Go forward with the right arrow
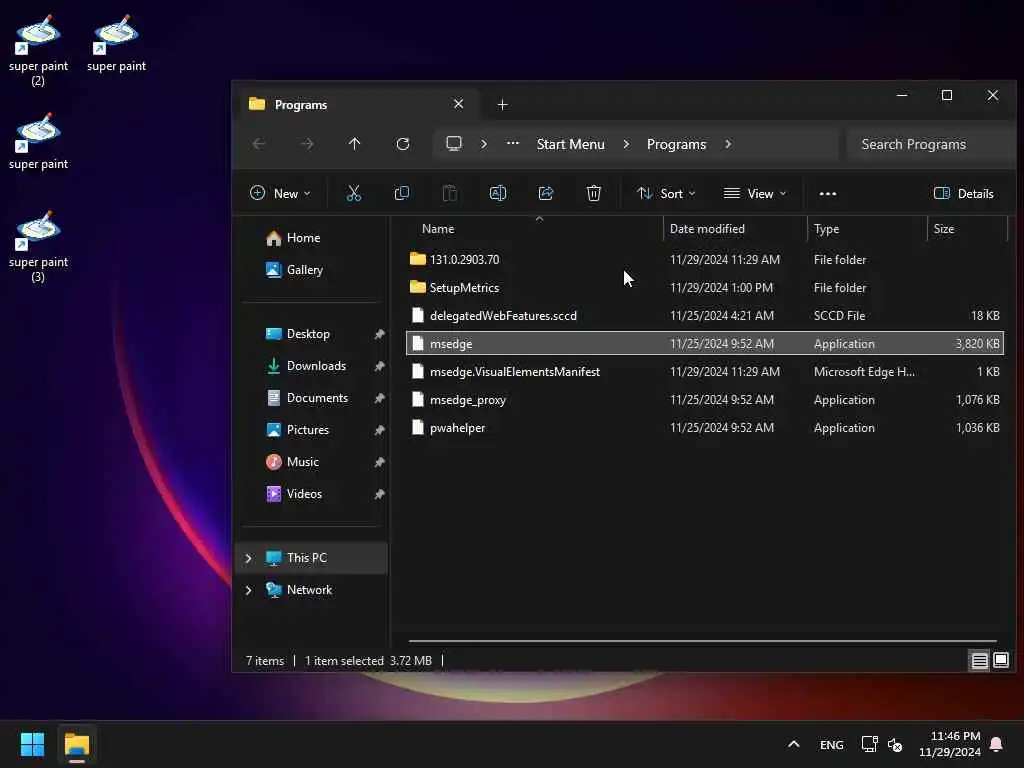Image resolution: width=1024 pixels, height=768 pixels. 307,144
